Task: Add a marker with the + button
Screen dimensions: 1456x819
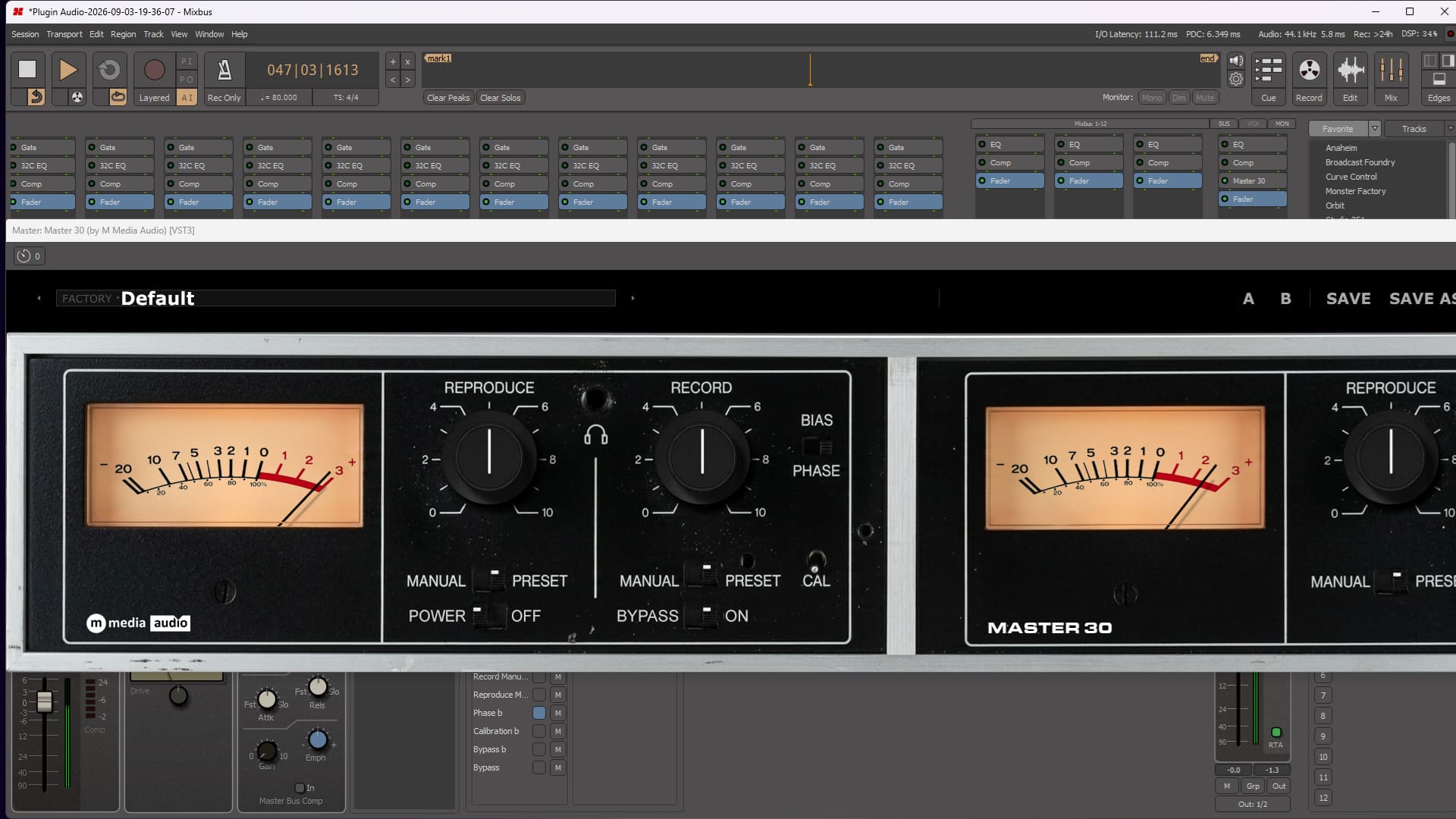Action: pyautogui.click(x=393, y=61)
